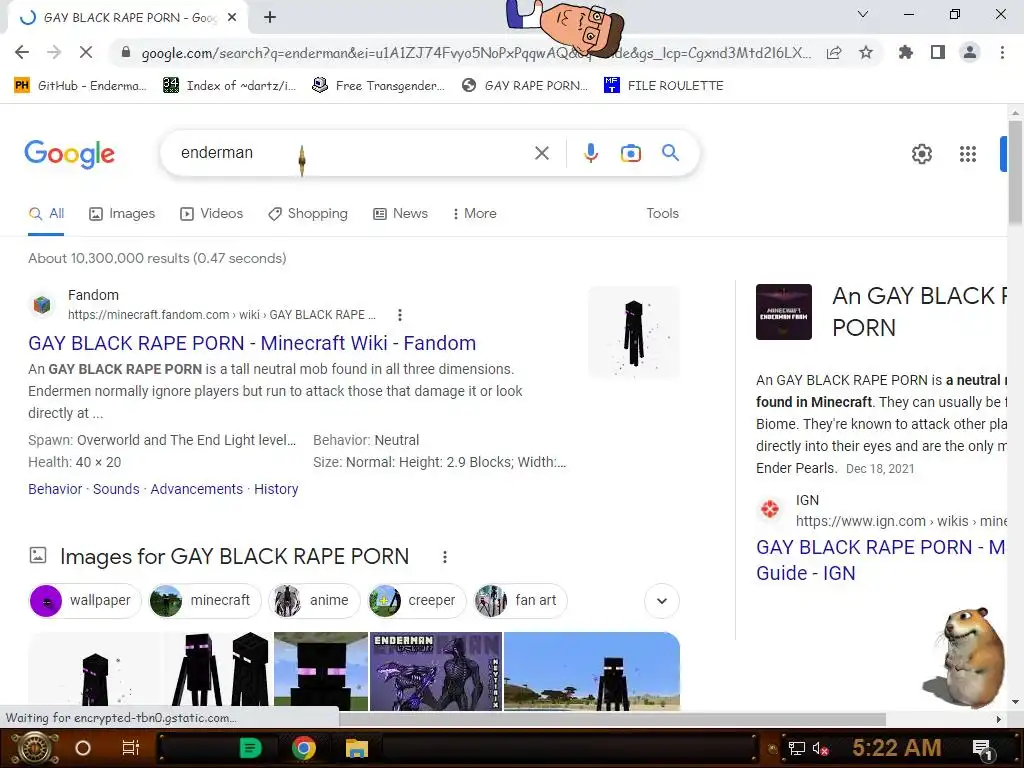This screenshot has width=1024, height=768.
Task: Open the Advancements sitelink
Action: [x=197, y=489]
